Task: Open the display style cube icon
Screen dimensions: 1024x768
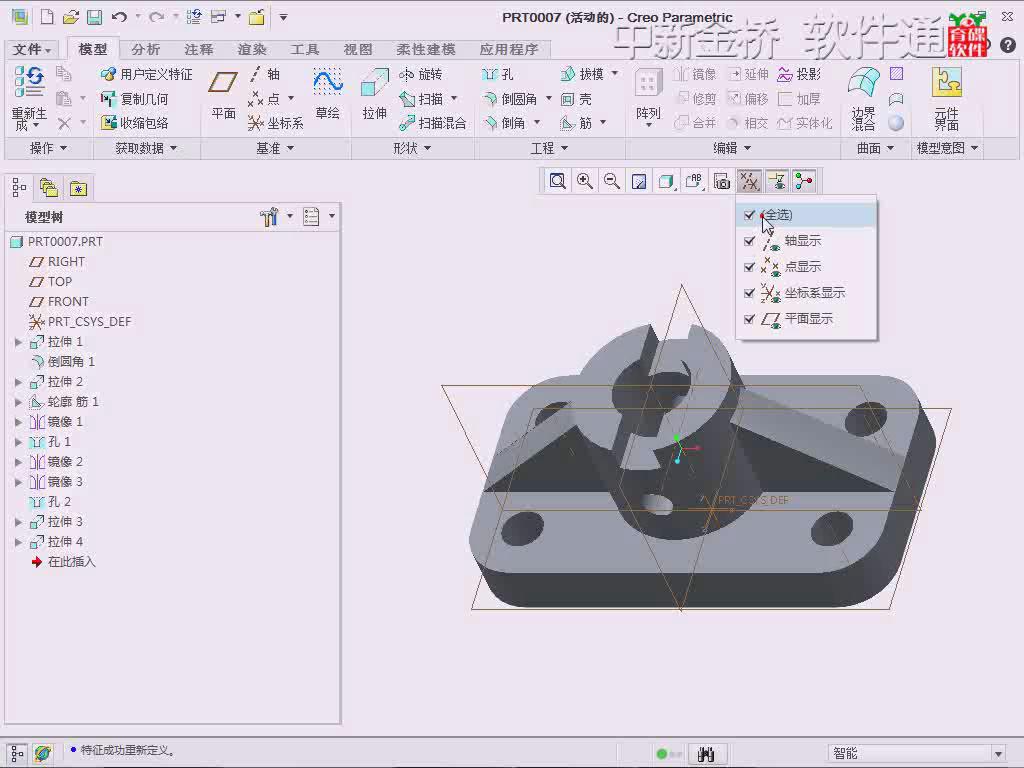Action: click(x=666, y=181)
